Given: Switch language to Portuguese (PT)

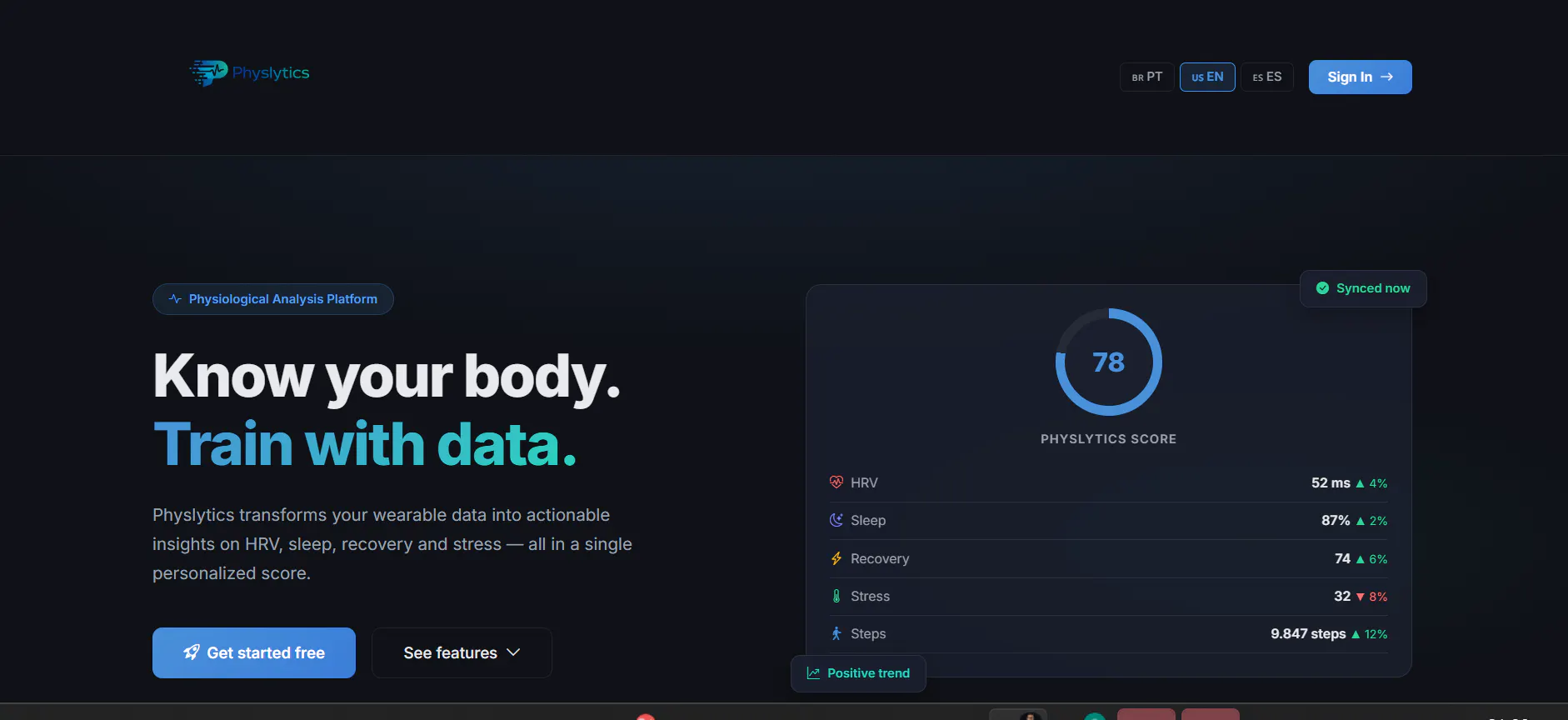Looking at the screenshot, I should (1147, 77).
